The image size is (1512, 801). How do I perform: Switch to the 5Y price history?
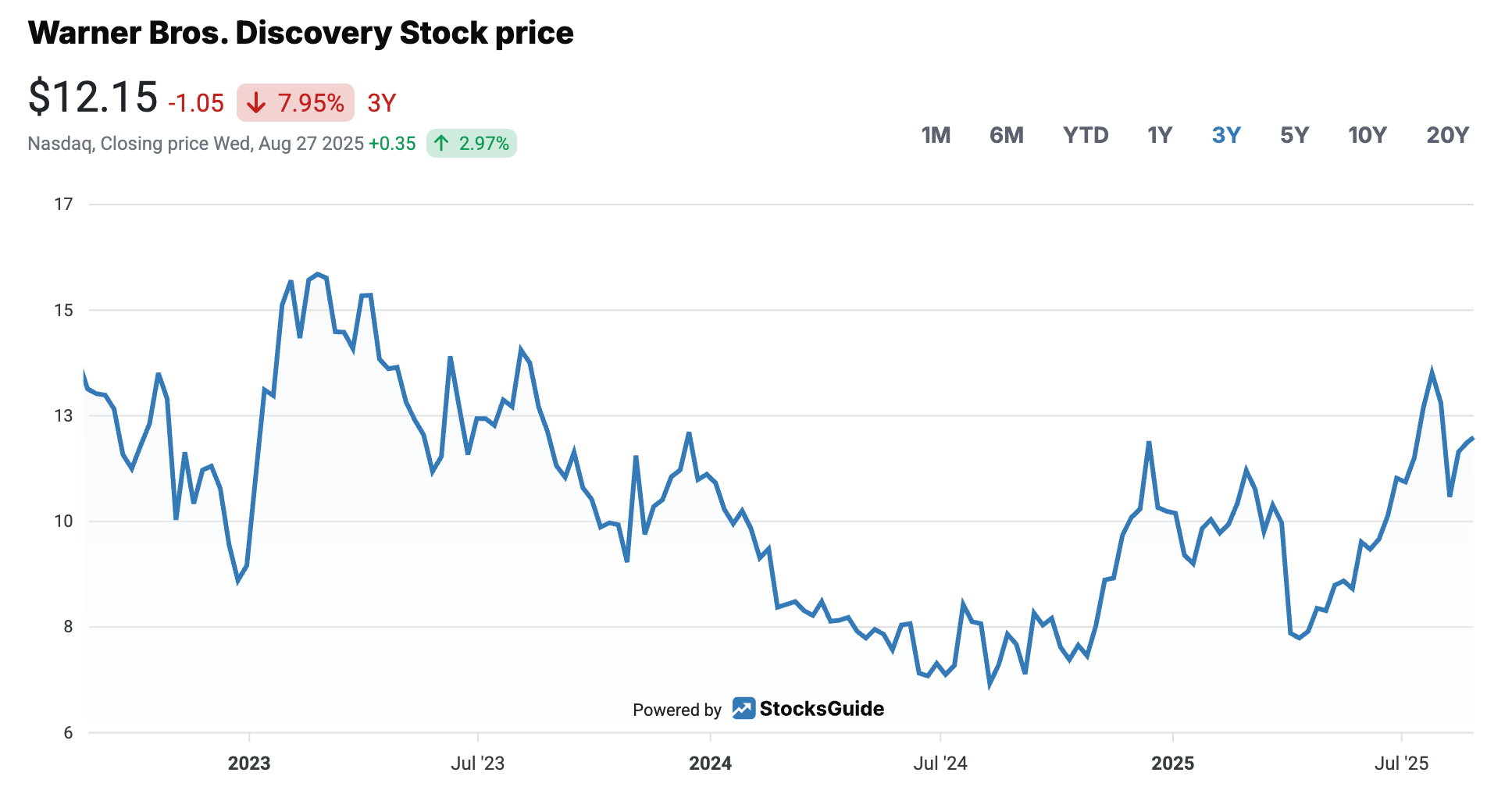pyautogui.click(x=1294, y=135)
